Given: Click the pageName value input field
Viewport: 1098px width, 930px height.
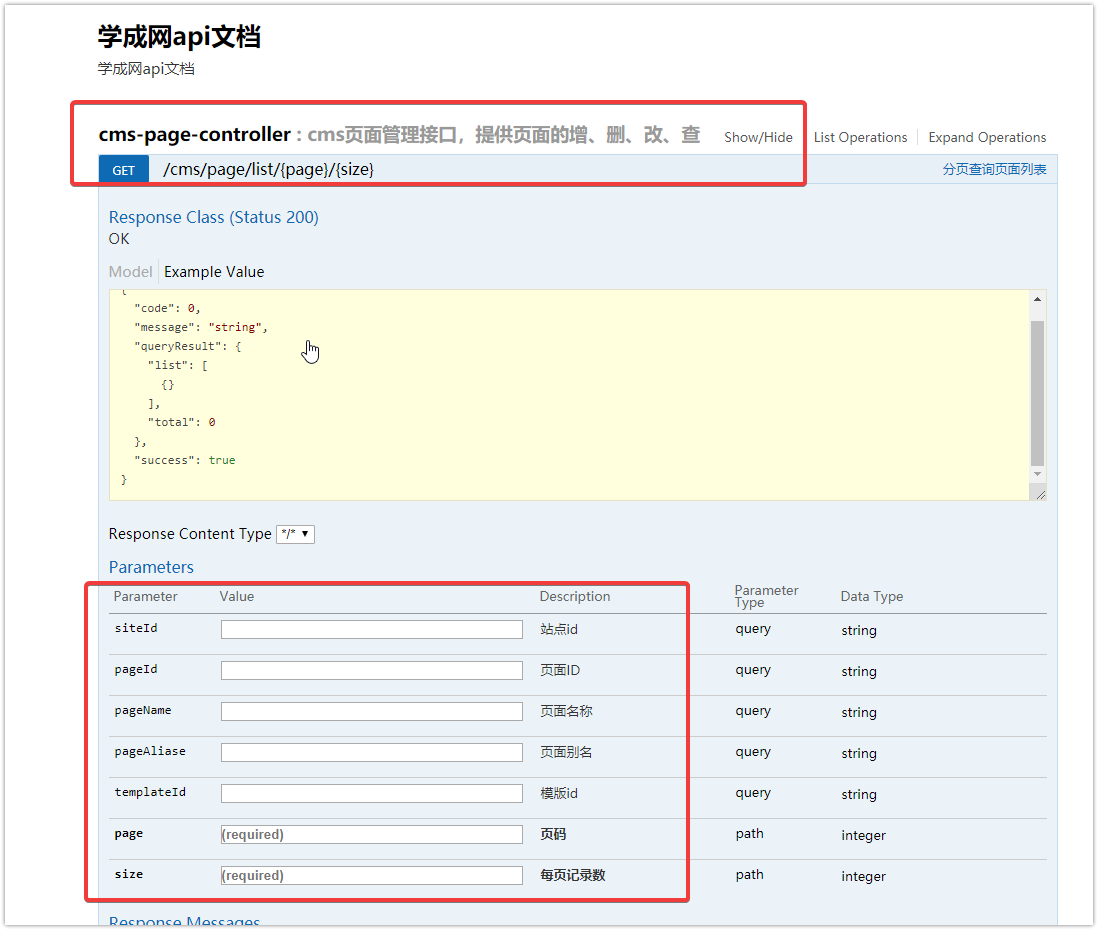Looking at the screenshot, I should click(x=372, y=712).
